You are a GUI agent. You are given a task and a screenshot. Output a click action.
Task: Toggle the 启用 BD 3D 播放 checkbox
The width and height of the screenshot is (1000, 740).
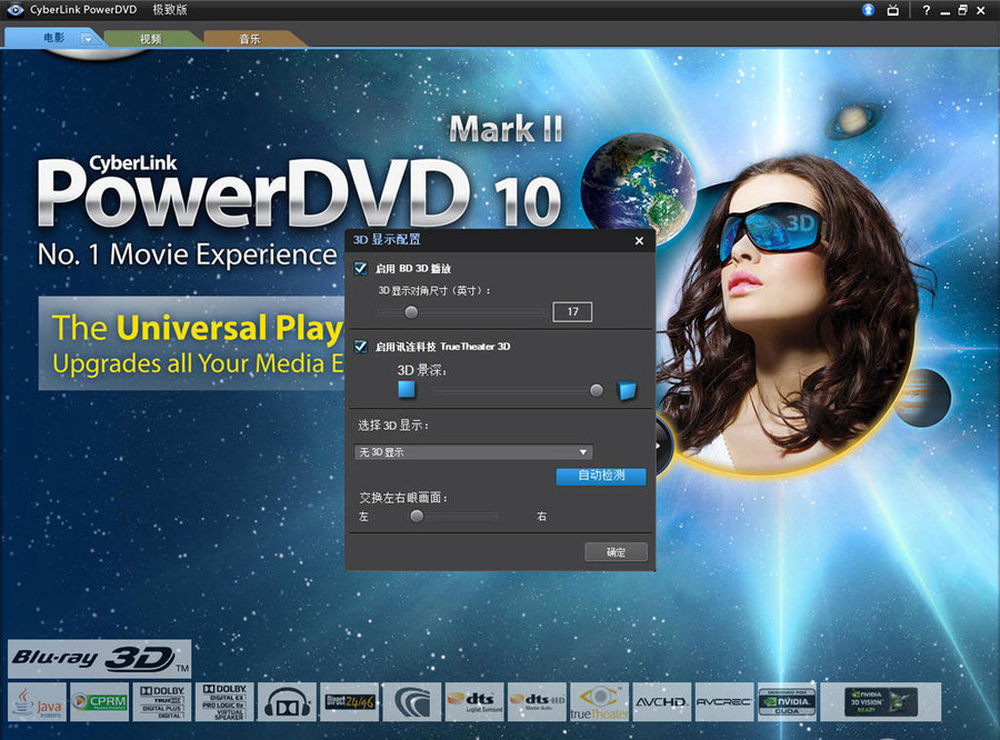(361, 269)
